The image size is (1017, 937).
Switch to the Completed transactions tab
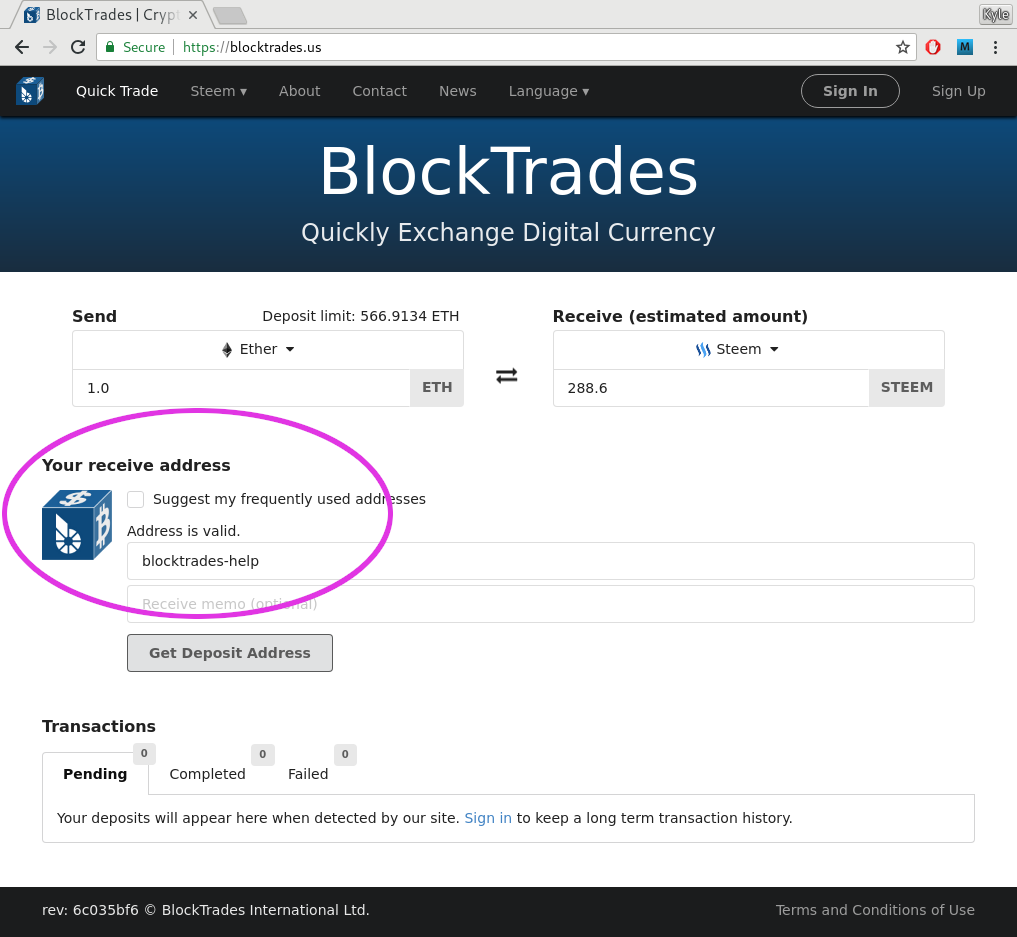[x=208, y=774]
